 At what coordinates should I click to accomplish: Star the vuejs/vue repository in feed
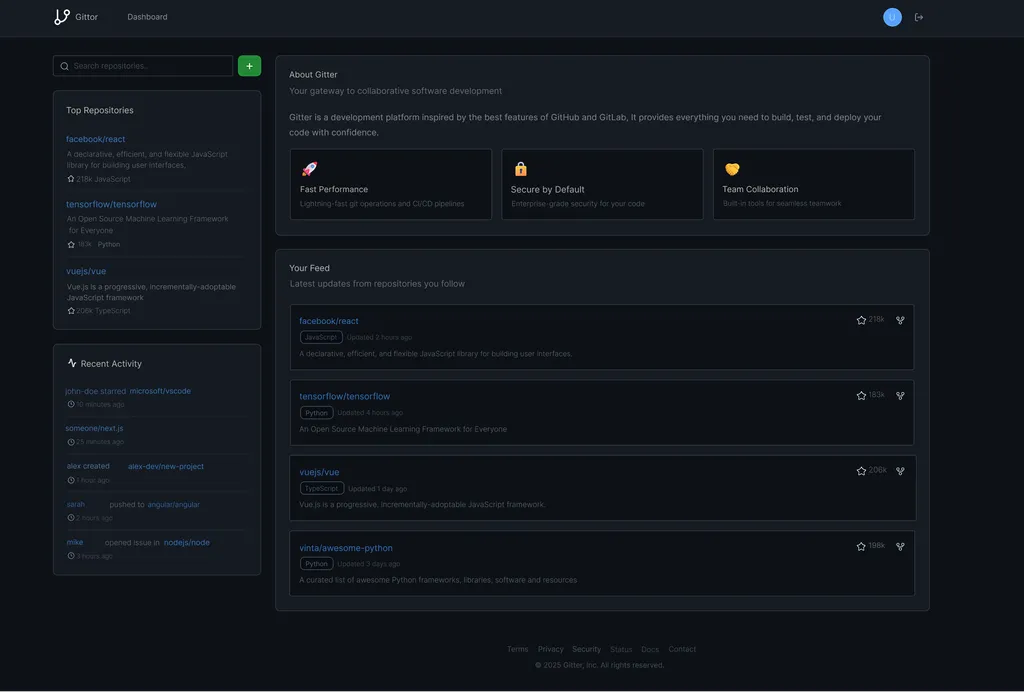click(x=861, y=471)
